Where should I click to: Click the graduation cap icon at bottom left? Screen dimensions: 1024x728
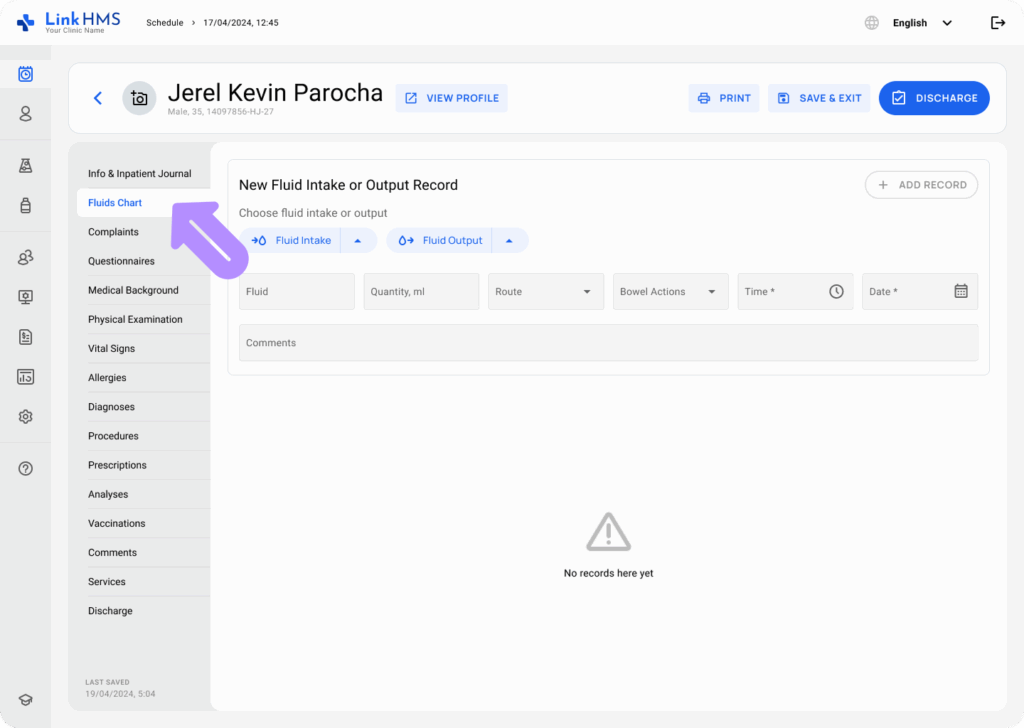(26, 700)
